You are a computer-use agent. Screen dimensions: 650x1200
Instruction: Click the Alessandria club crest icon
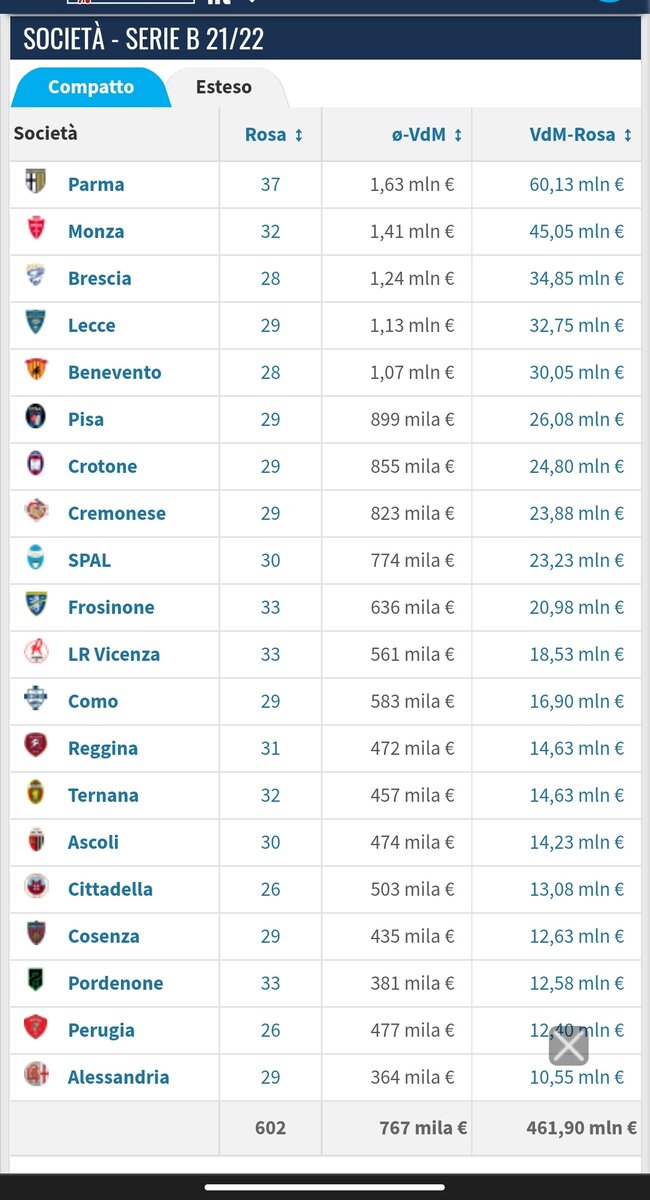click(x=36, y=1076)
